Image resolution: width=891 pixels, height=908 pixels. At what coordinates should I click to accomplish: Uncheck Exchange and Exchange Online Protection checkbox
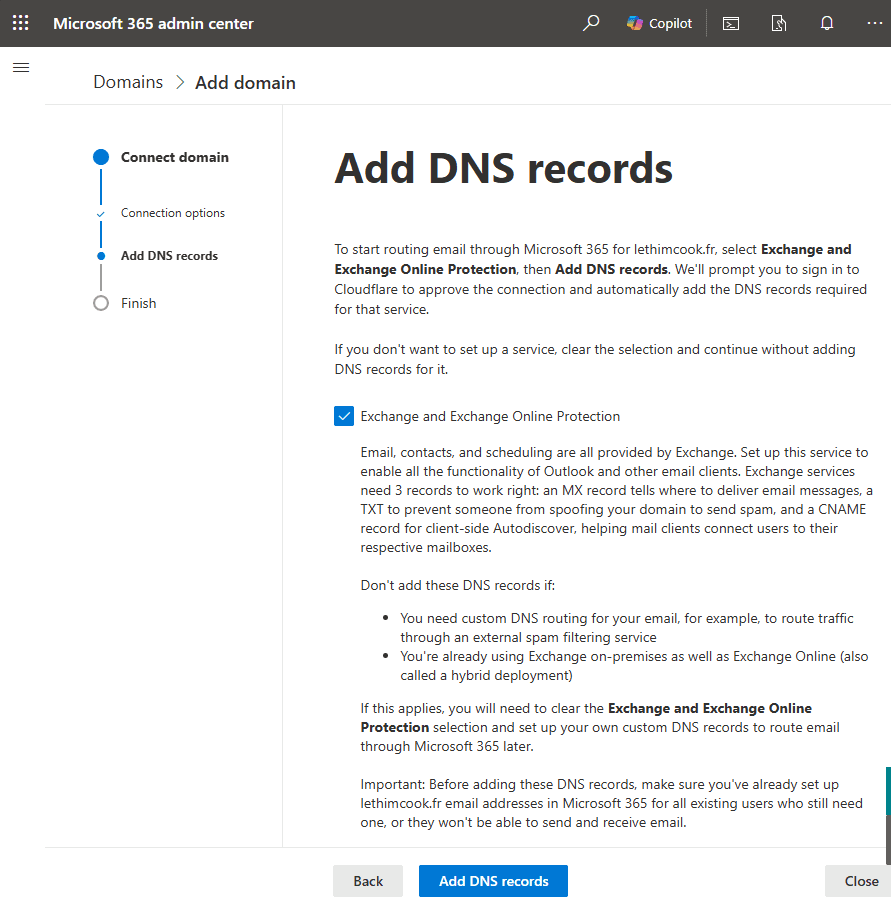[x=344, y=416]
